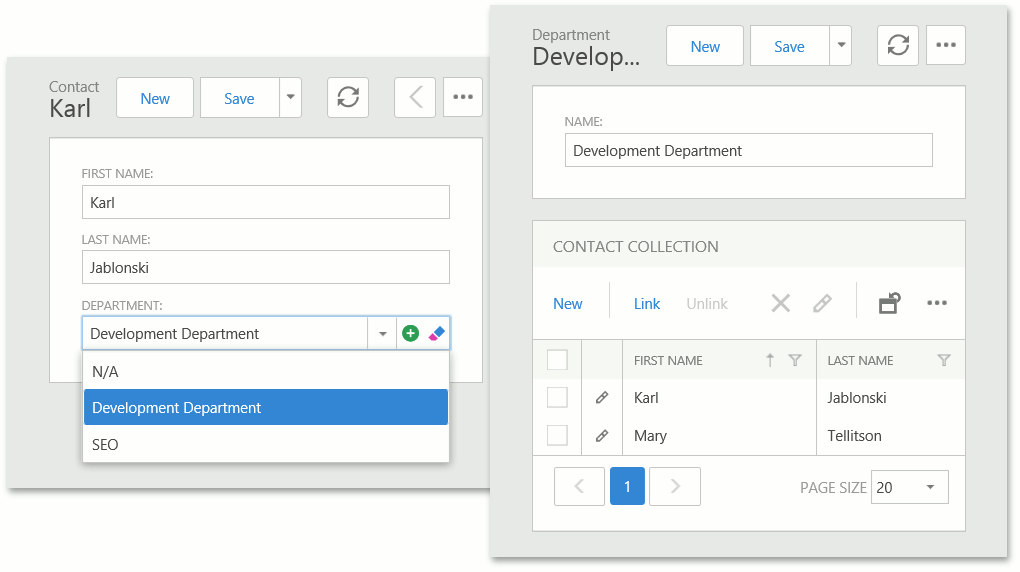
Task: Filter the First Name column
Action: click(795, 360)
